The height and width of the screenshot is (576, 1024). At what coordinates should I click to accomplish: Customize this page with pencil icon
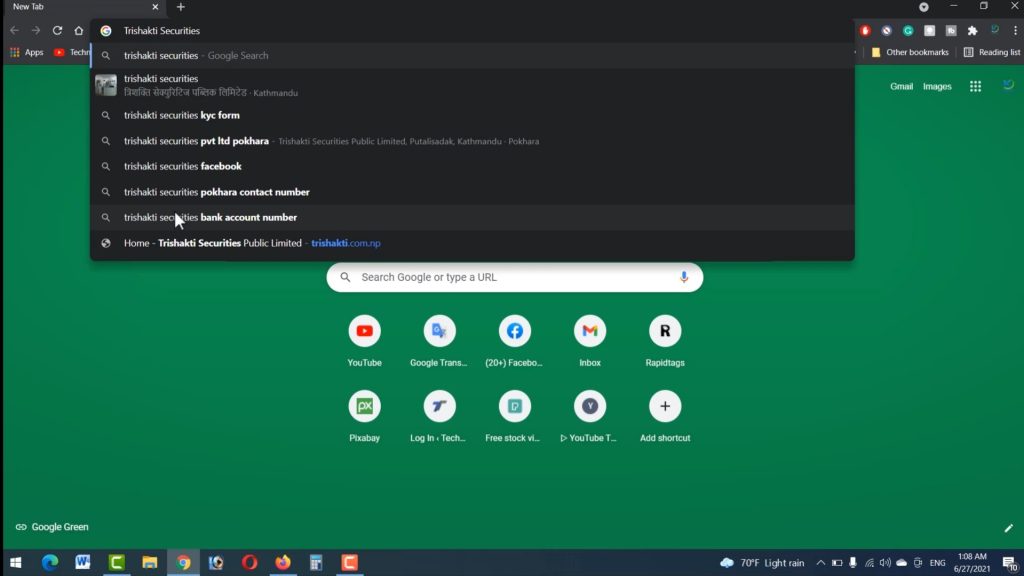[x=1008, y=528]
